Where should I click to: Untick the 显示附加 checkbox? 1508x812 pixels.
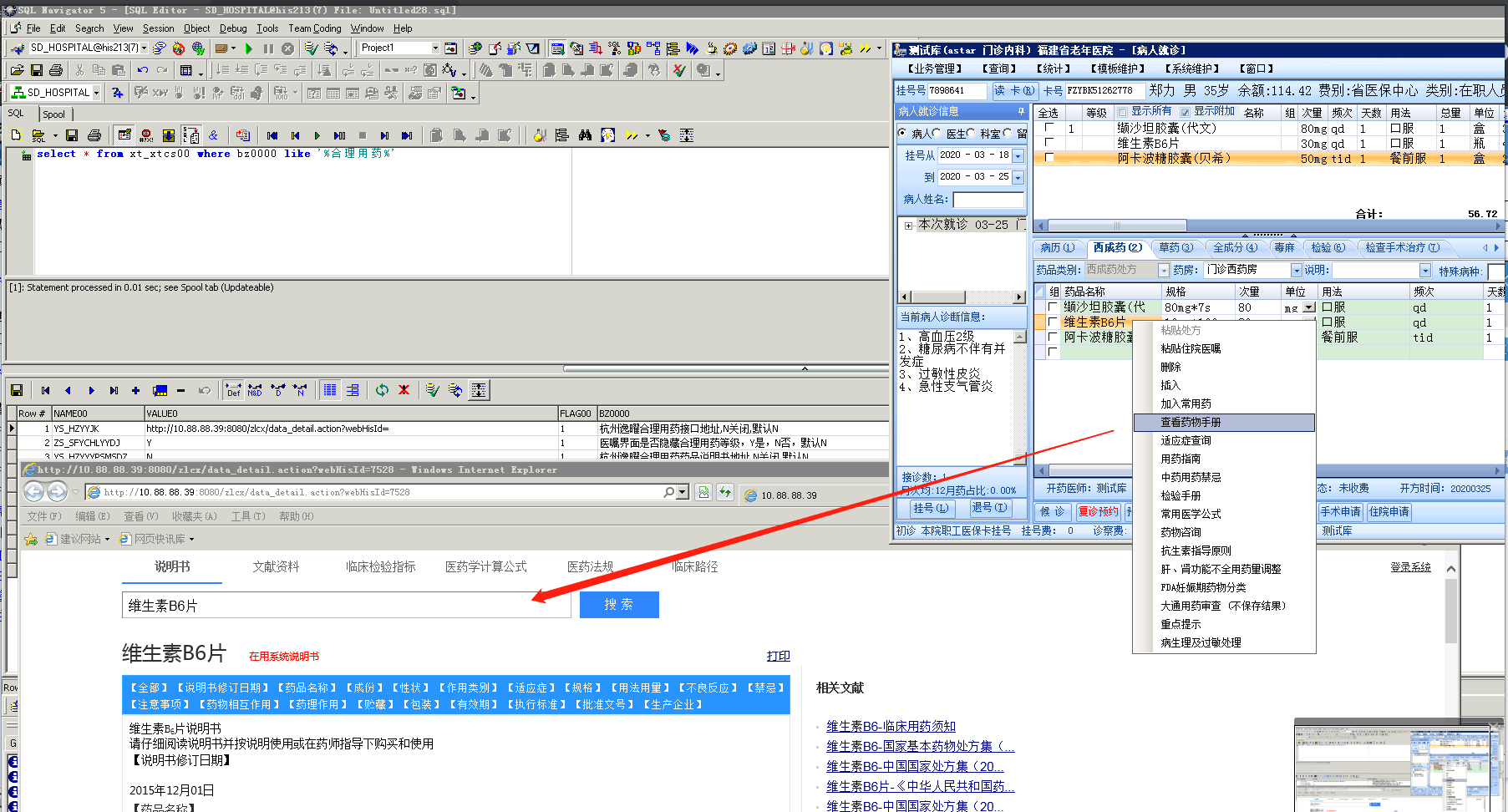coord(1185,112)
